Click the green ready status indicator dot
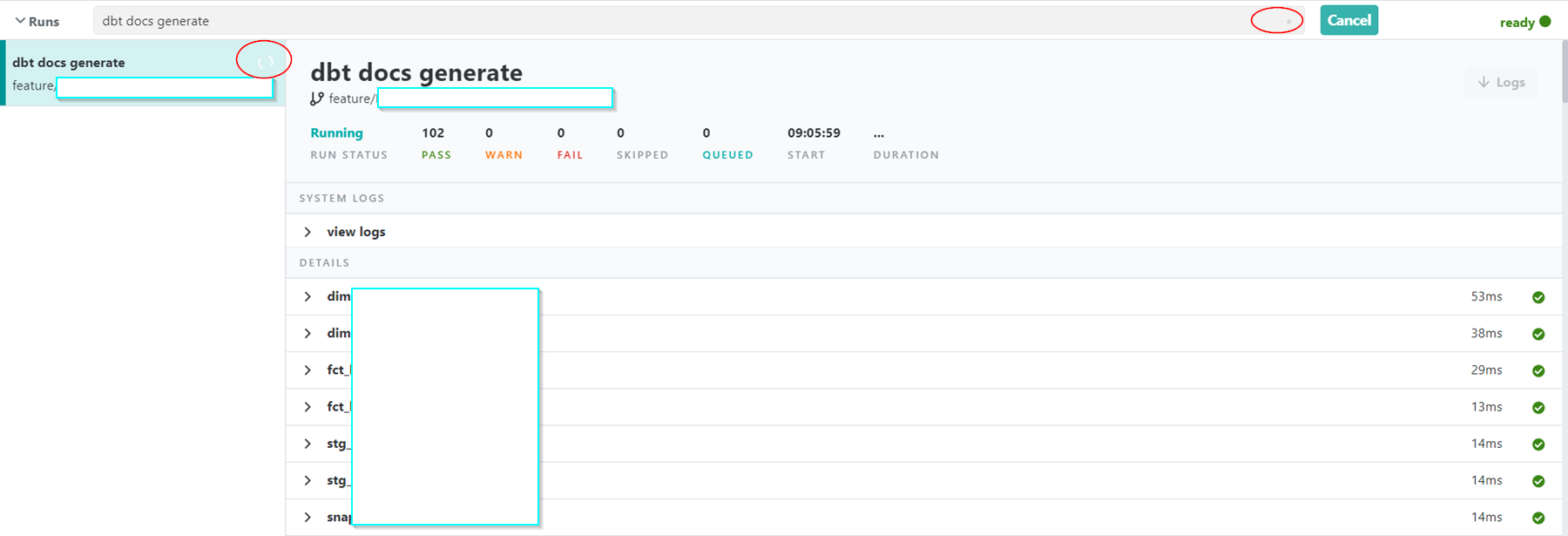Viewport: 1568px width, 536px height. click(x=1545, y=22)
